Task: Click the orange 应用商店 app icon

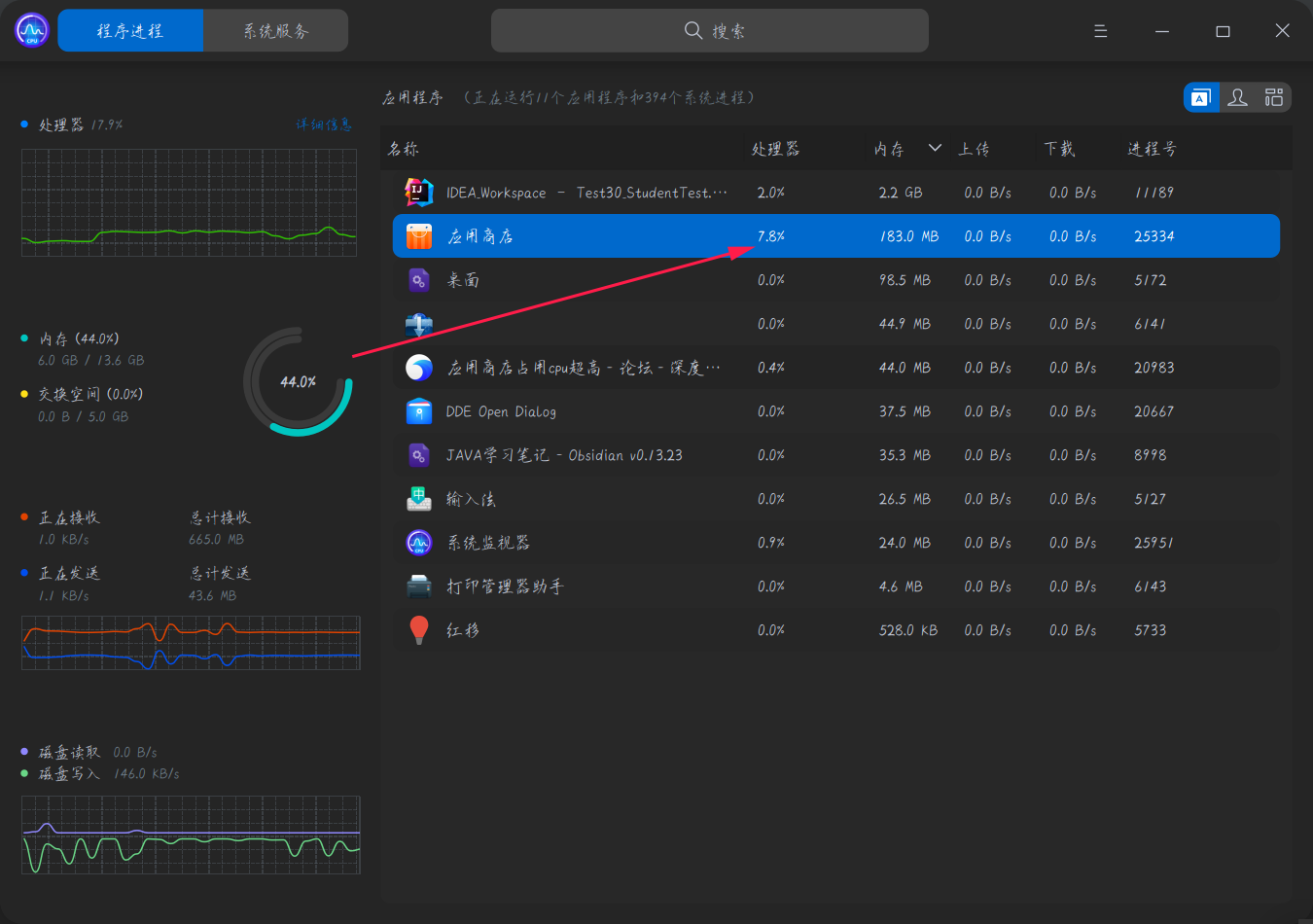Action: point(418,235)
